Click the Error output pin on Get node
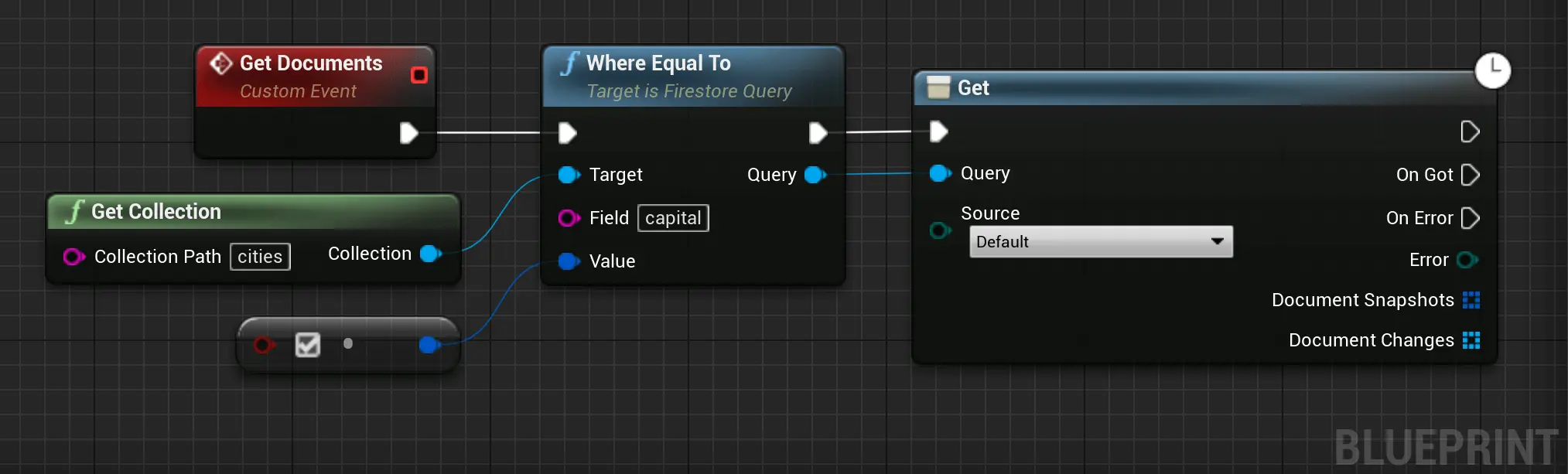1568x474 pixels. [x=1466, y=260]
